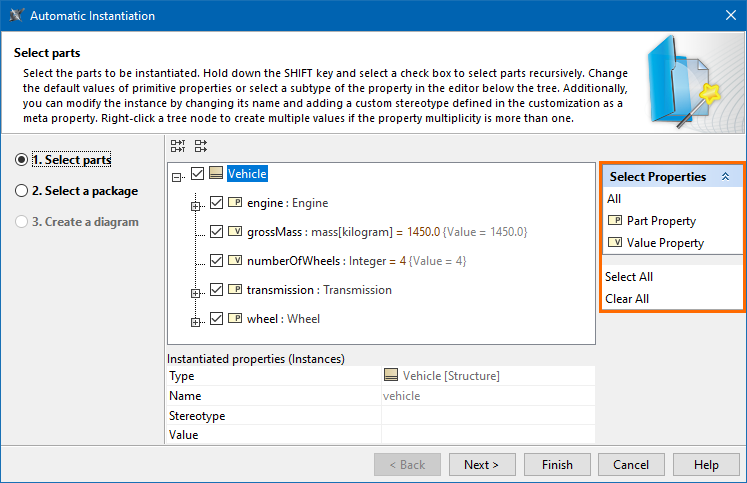Expand the engine tree node

[195, 207]
